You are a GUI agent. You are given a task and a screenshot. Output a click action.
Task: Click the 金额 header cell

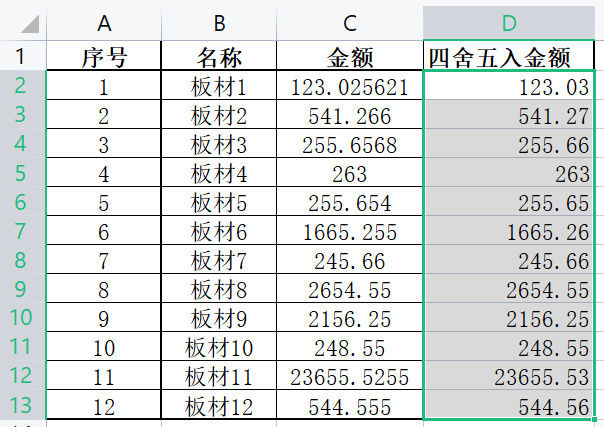pyautogui.click(x=350, y=56)
